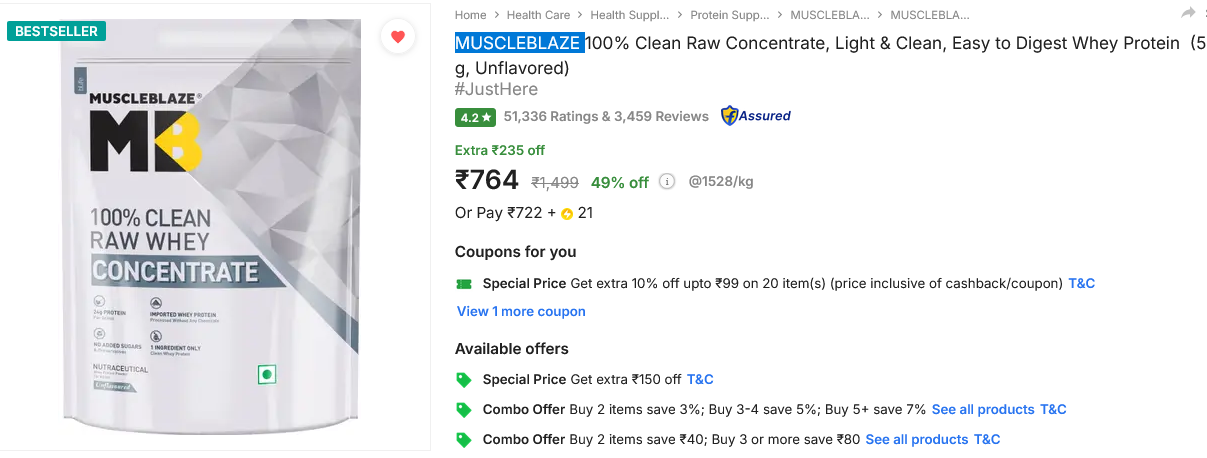See all products for ₹40 combo offer

(916, 440)
